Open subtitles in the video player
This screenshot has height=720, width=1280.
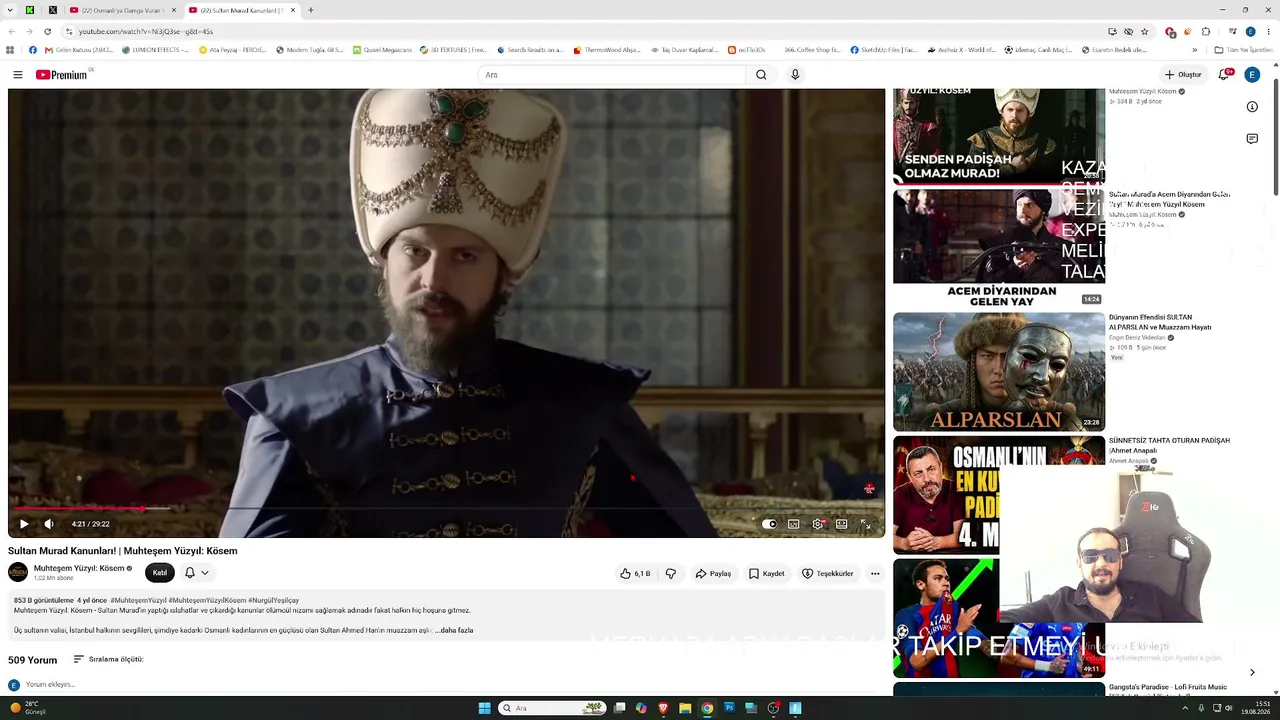(x=794, y=524)
